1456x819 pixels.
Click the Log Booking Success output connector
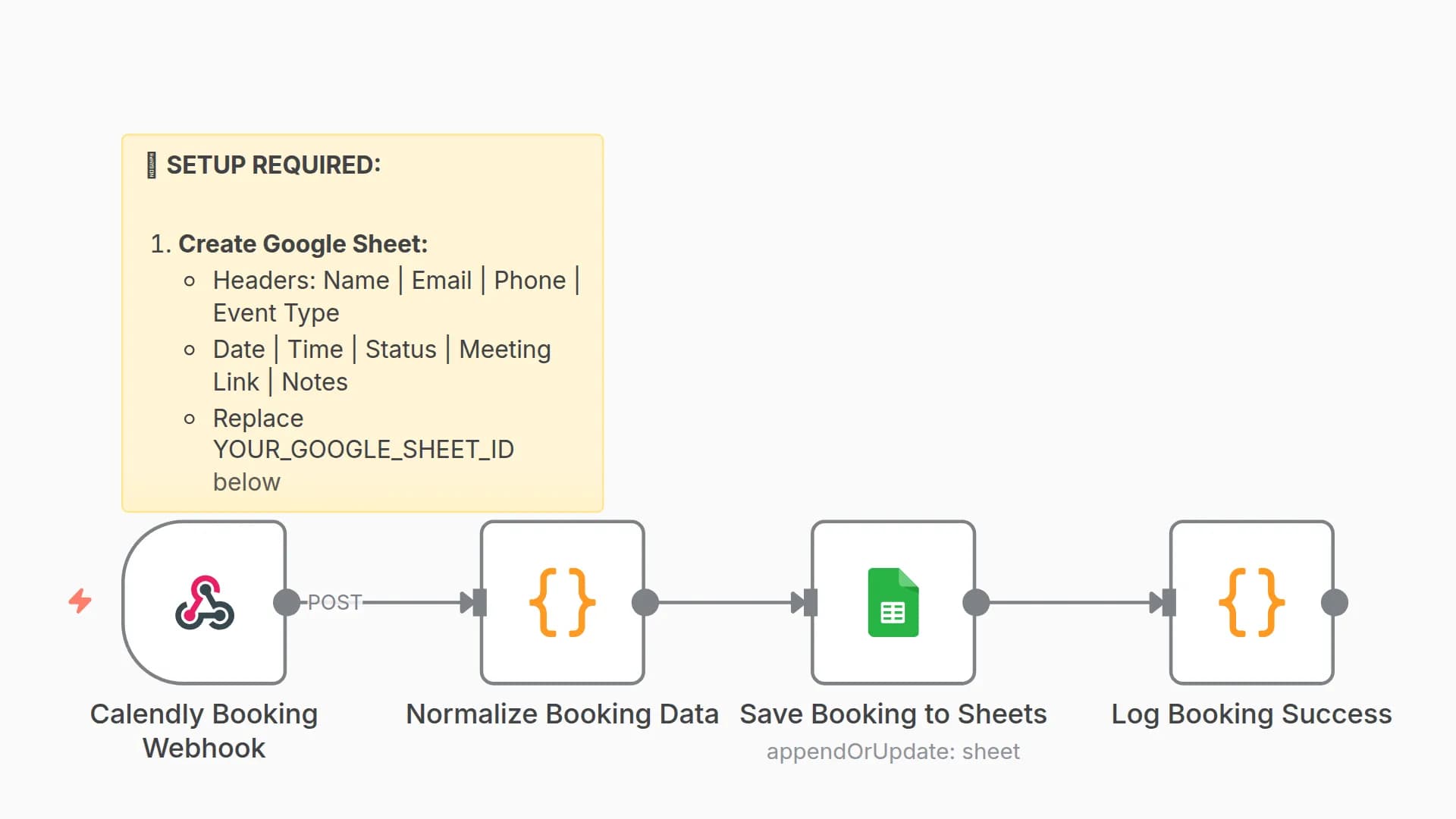click(1335, 603)
